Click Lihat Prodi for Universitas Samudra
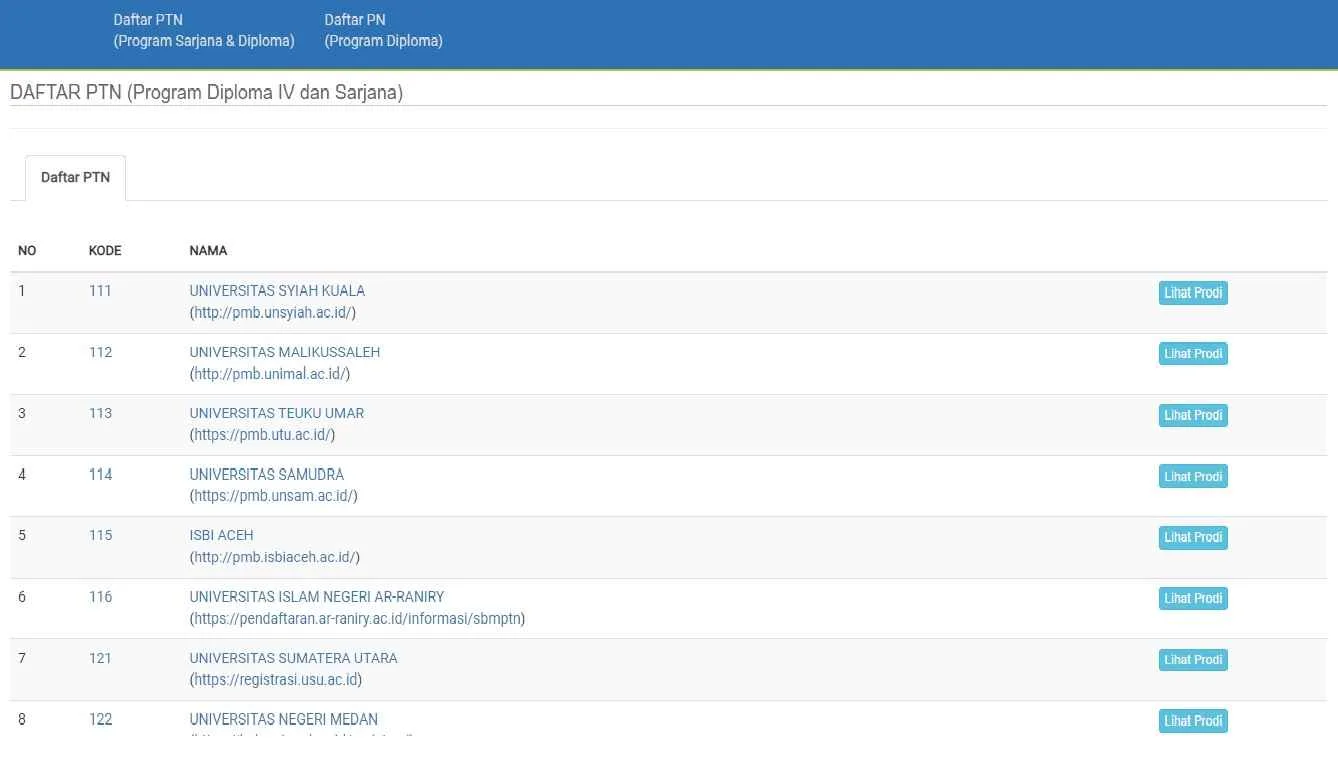The image size is (1338, 781). (1192, 477)
